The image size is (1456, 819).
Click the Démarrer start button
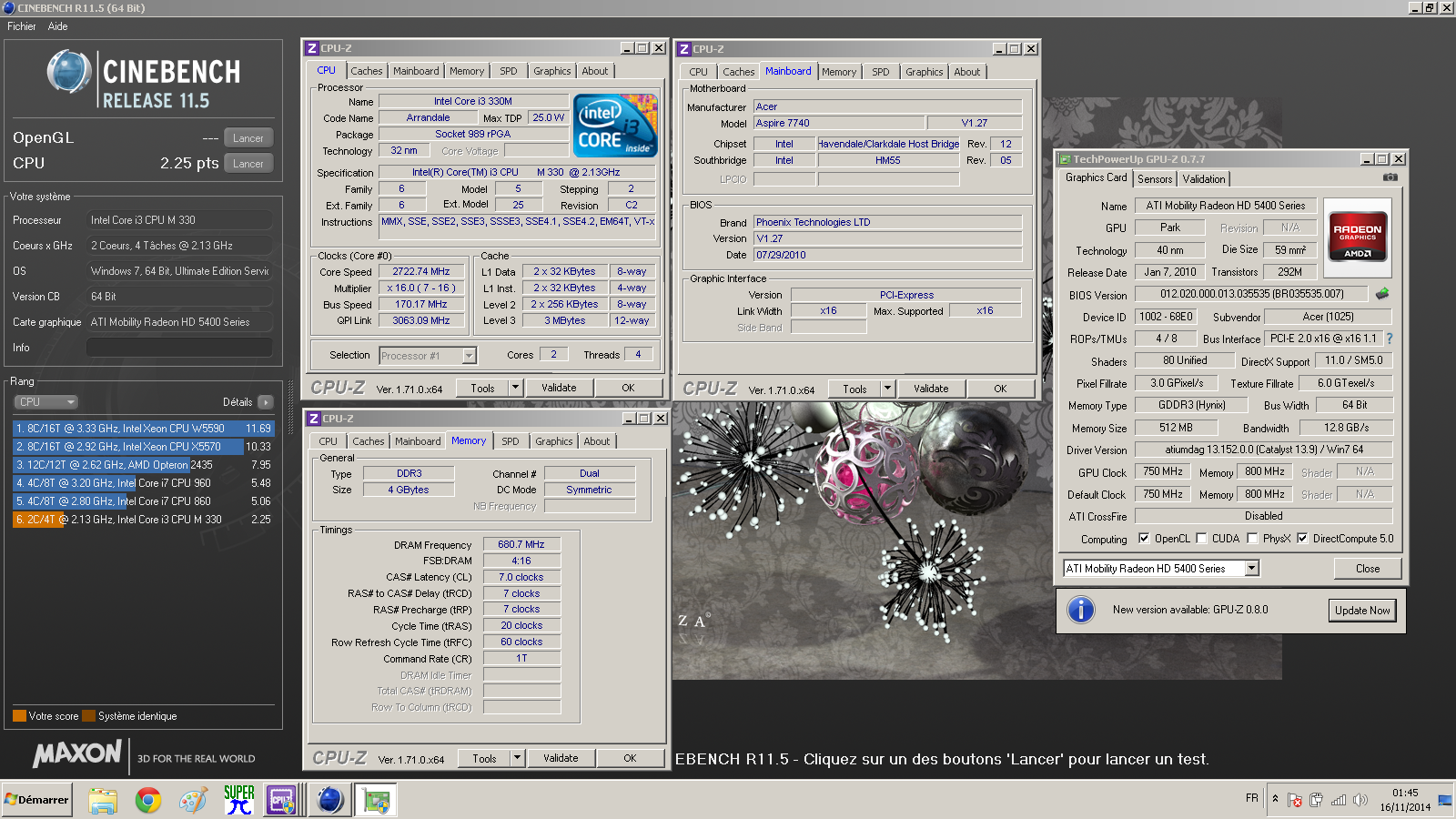[37, 800]
